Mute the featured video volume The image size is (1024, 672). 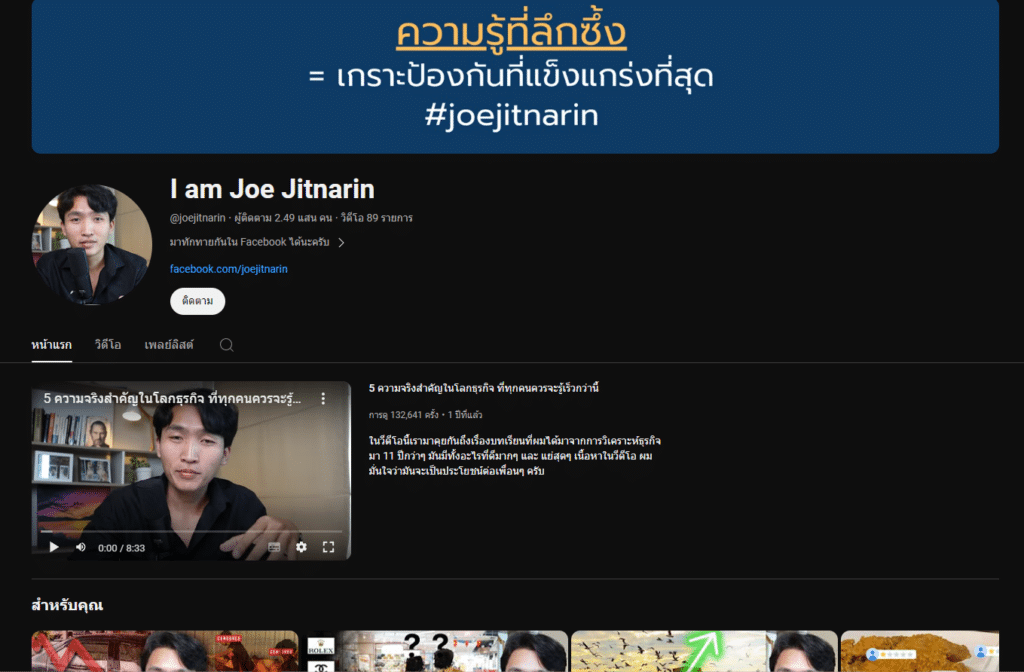81,547
